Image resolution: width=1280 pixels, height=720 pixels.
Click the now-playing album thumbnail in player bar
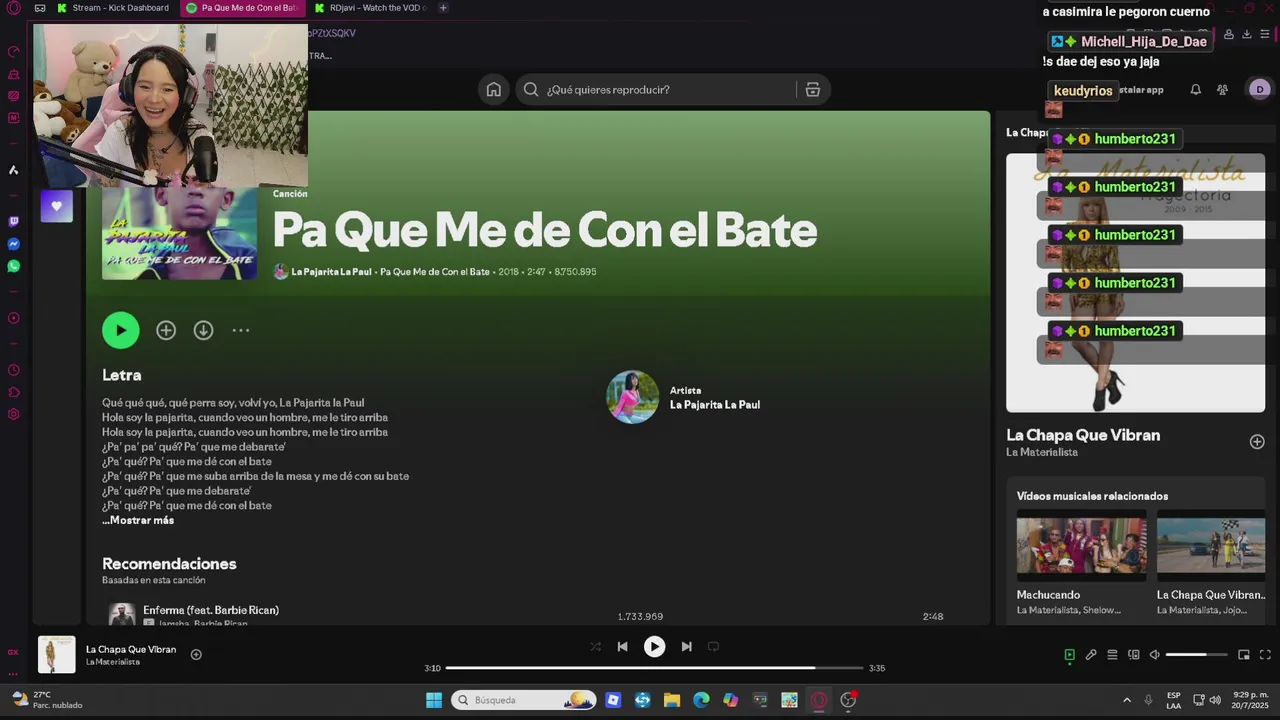point(56,655)
